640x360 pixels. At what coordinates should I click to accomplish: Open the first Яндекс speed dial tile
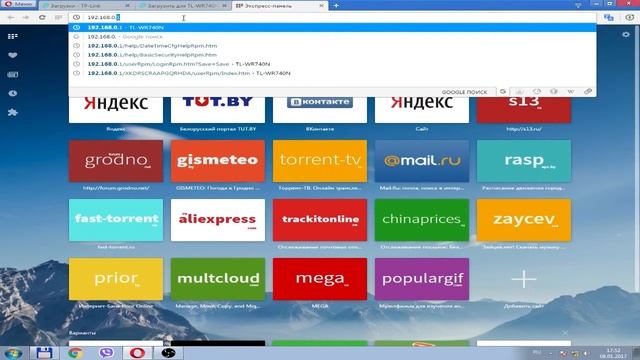(116, 109)
